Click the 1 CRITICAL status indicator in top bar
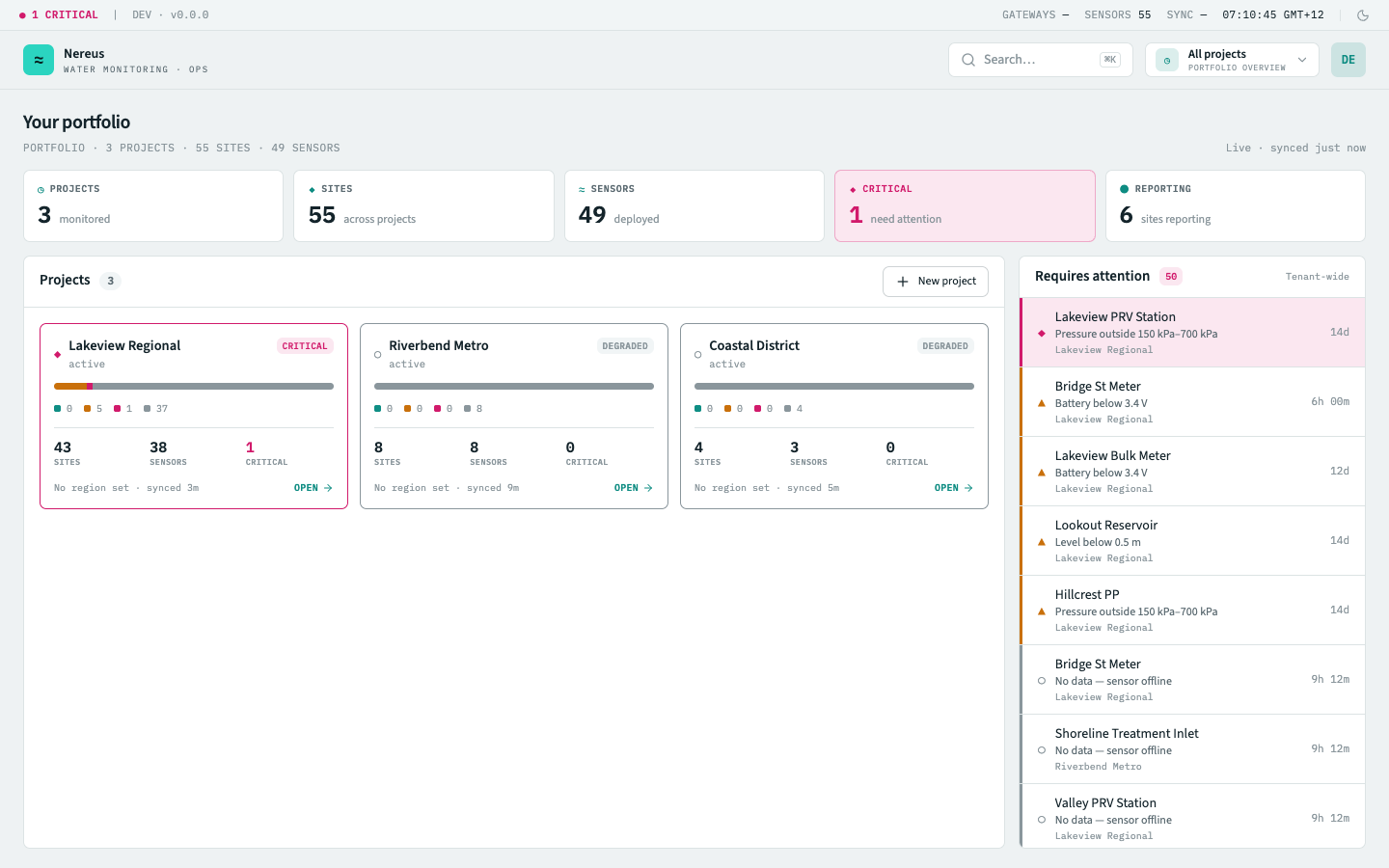1389x868 pixels. coord(58,15)
